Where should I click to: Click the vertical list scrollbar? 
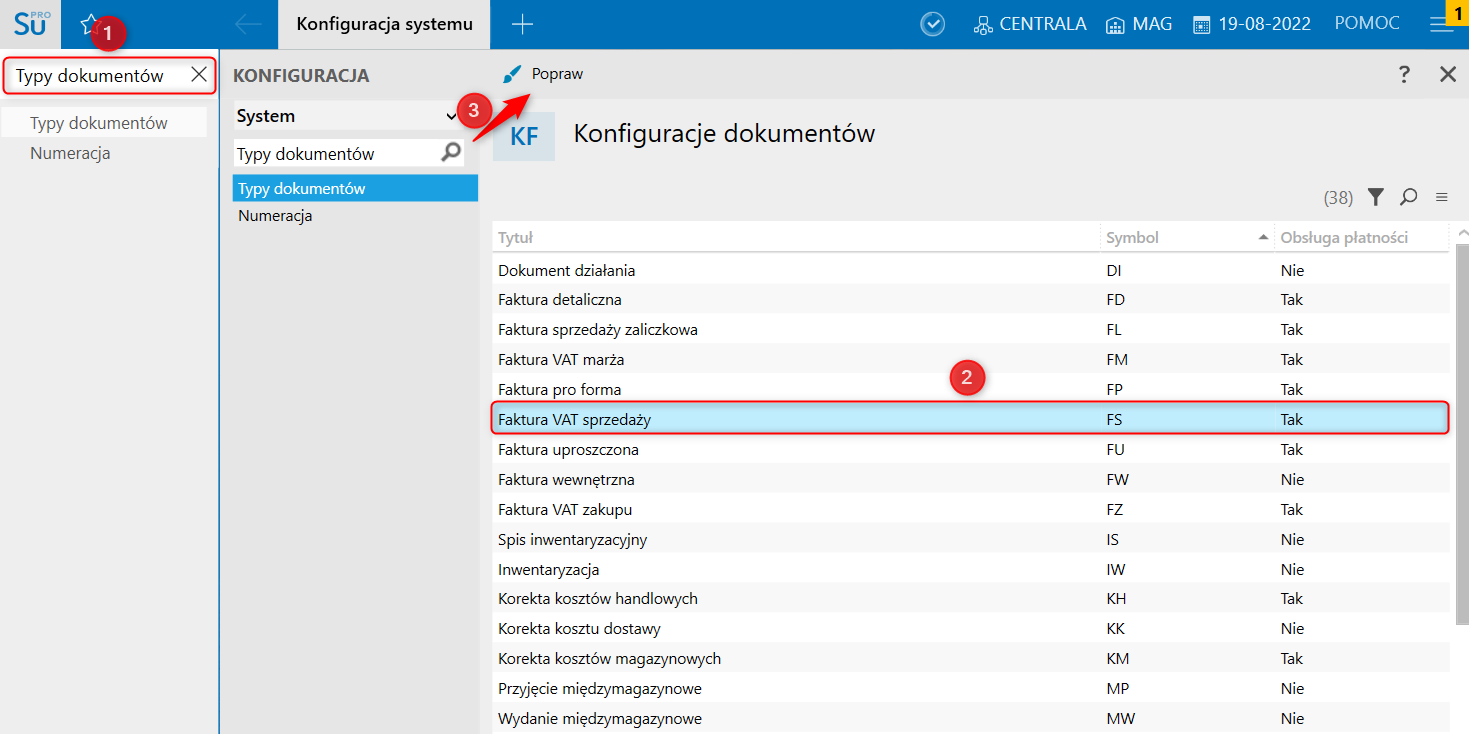1462,435
